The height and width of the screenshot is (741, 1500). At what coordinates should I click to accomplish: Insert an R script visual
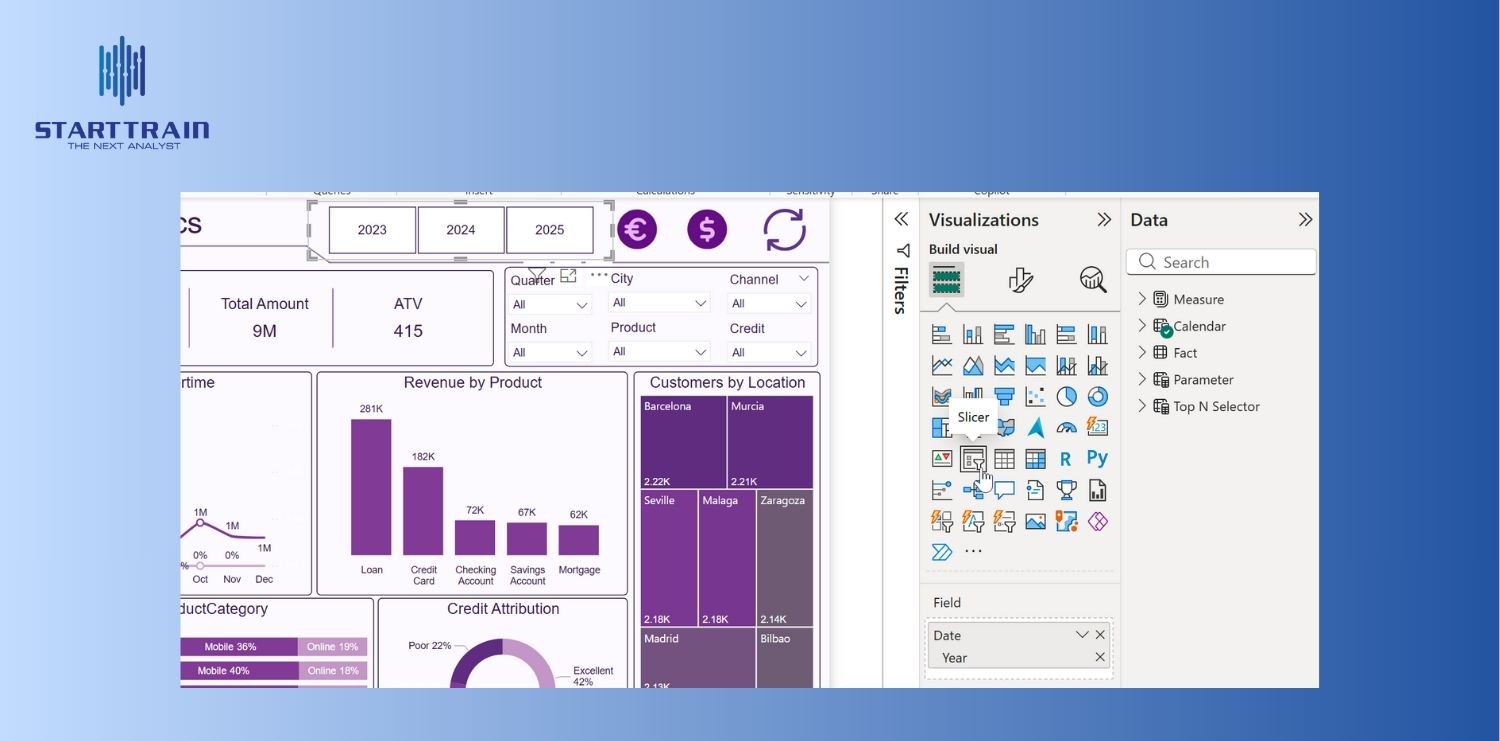(1066, 459)
